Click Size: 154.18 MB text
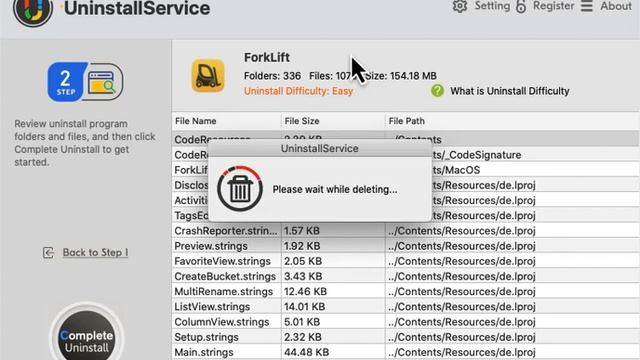This screenshot has height=360, width=640. [401, 76]
